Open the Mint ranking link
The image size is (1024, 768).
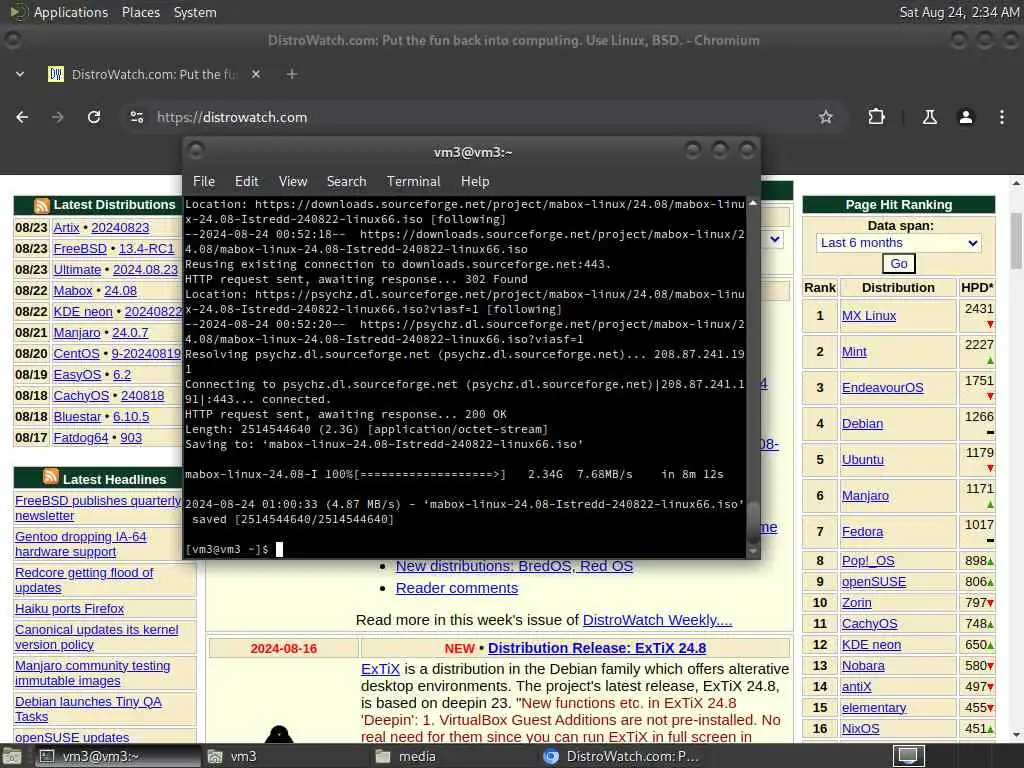854,352
